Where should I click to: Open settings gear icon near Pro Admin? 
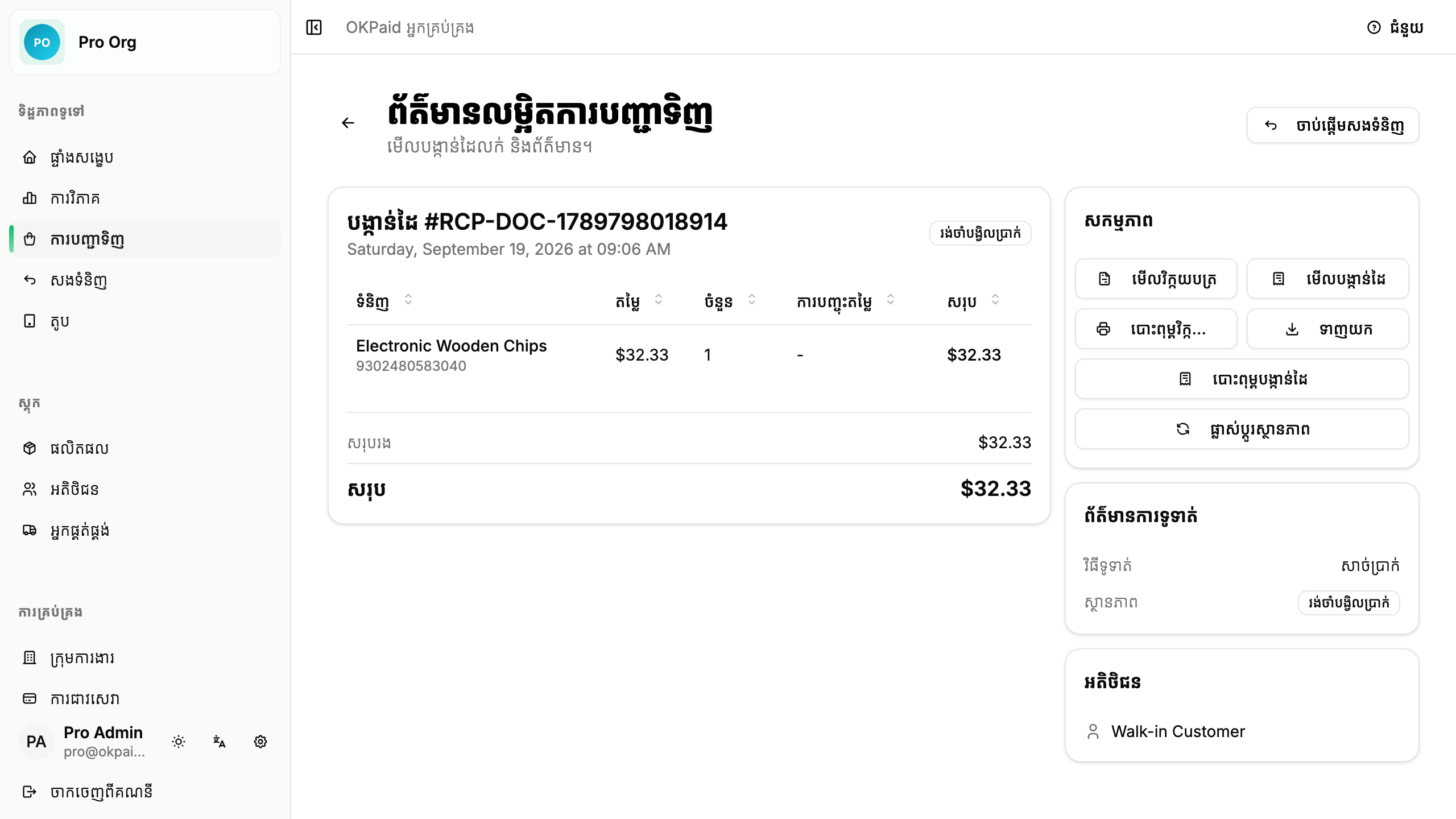point(260,742)
